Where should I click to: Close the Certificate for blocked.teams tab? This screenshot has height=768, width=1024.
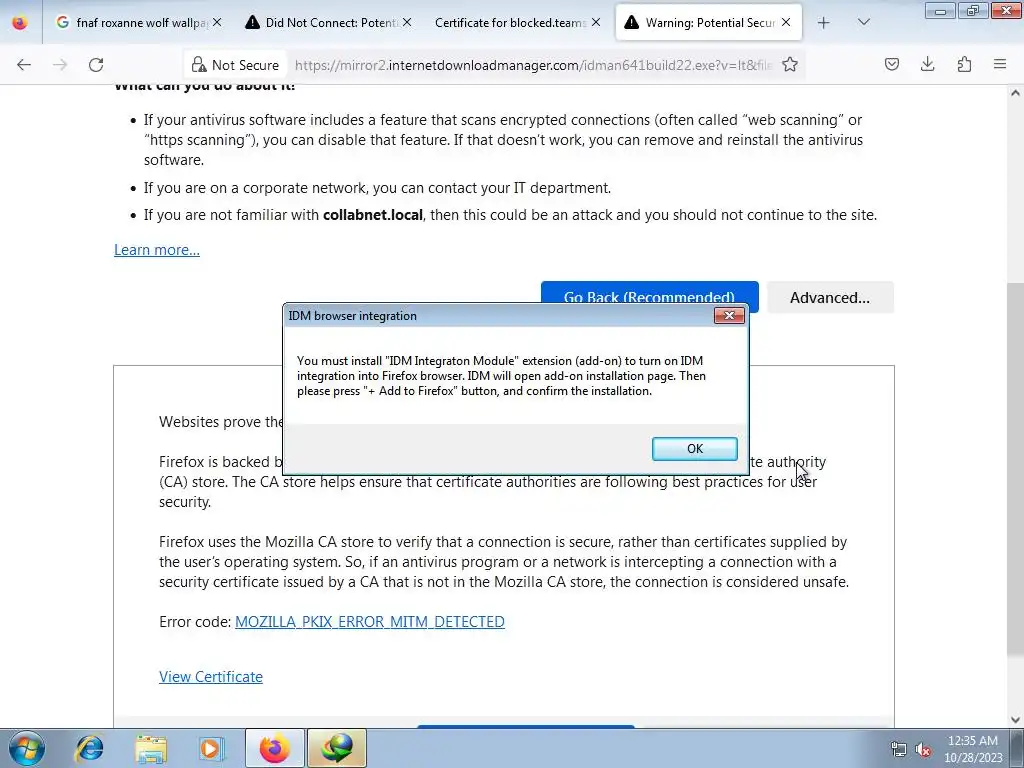pyautogui.click(x=596, y=22)
